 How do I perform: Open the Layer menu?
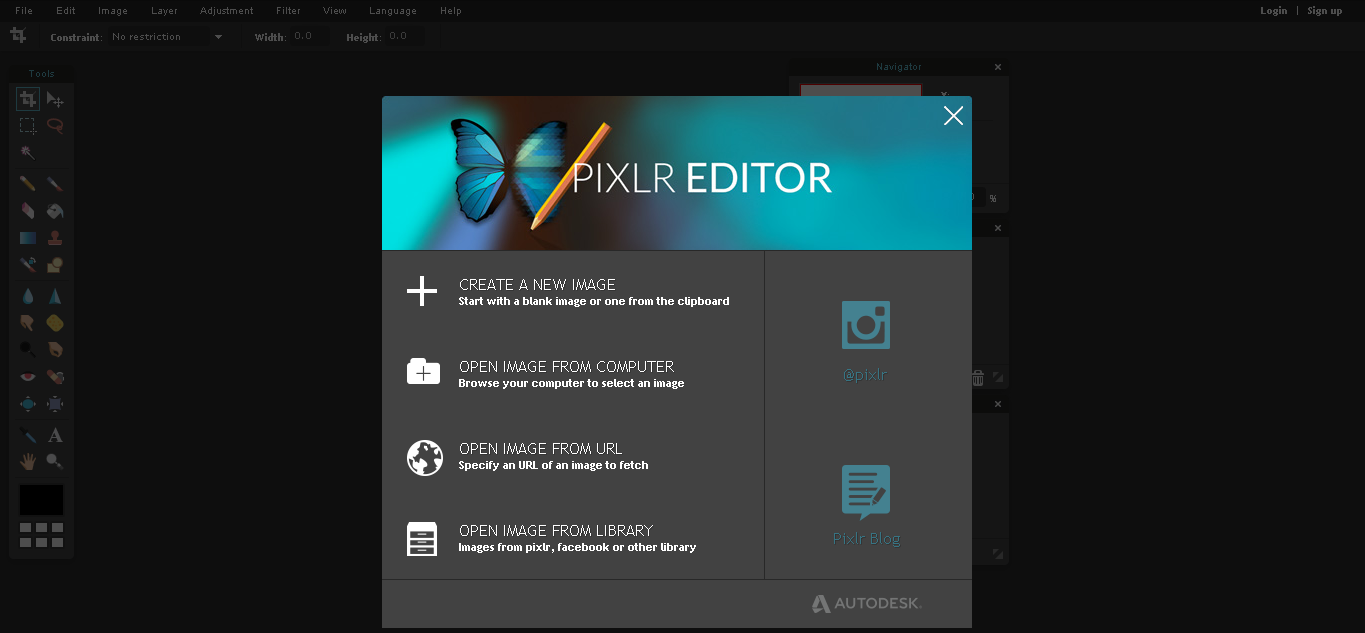164,11
